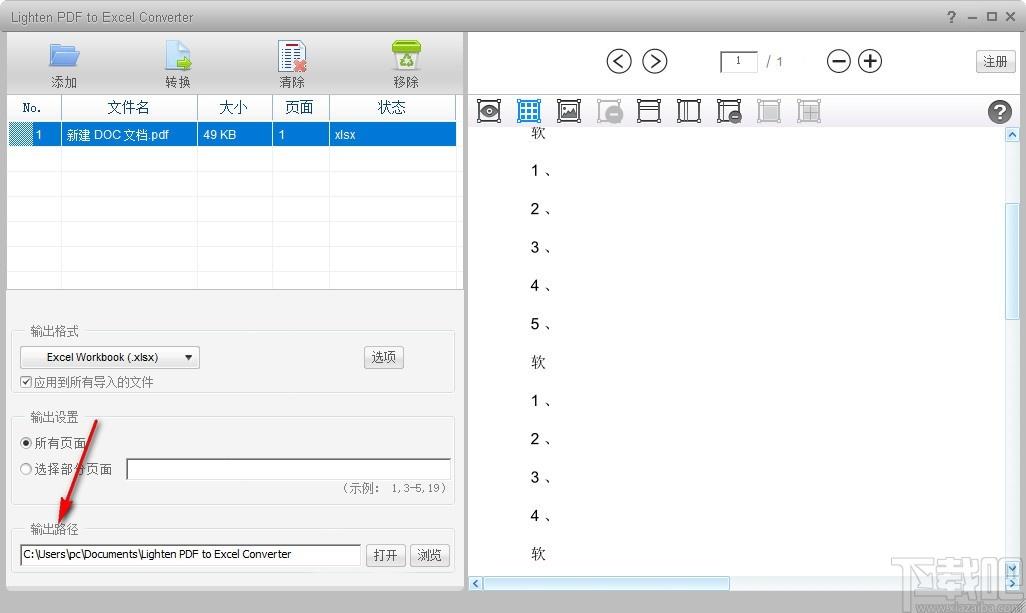1026x613 pixels.
Task: Click the 注册 register button
Action: point(995,61)
